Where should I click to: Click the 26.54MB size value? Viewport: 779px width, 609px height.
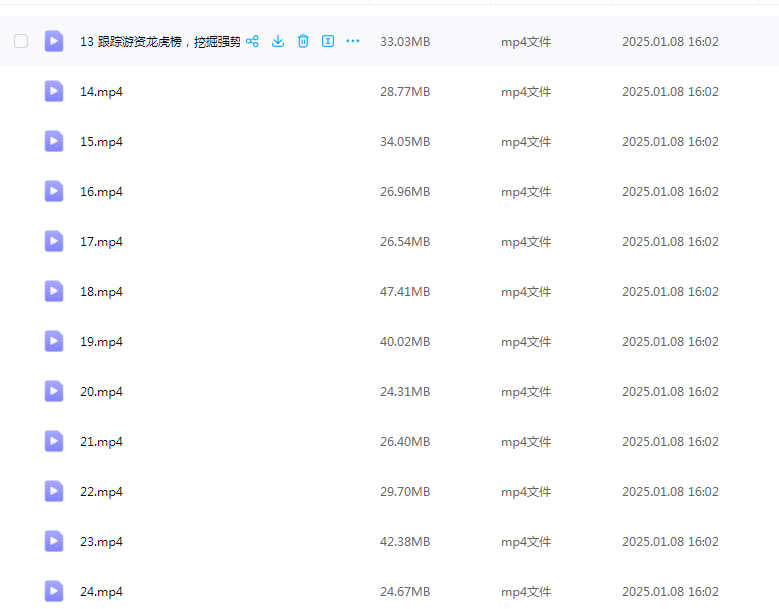point(405,242)
